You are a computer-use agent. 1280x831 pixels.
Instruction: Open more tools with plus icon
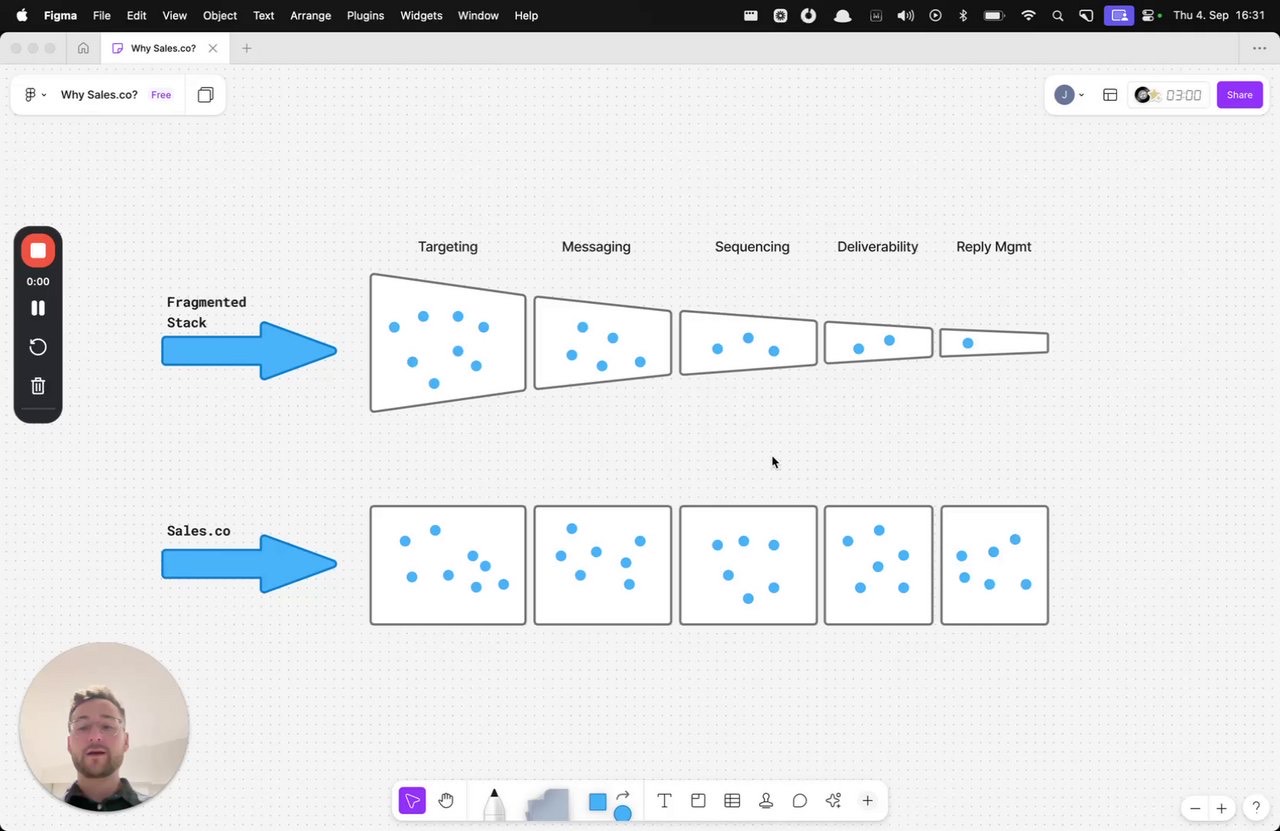coord(867,800)
